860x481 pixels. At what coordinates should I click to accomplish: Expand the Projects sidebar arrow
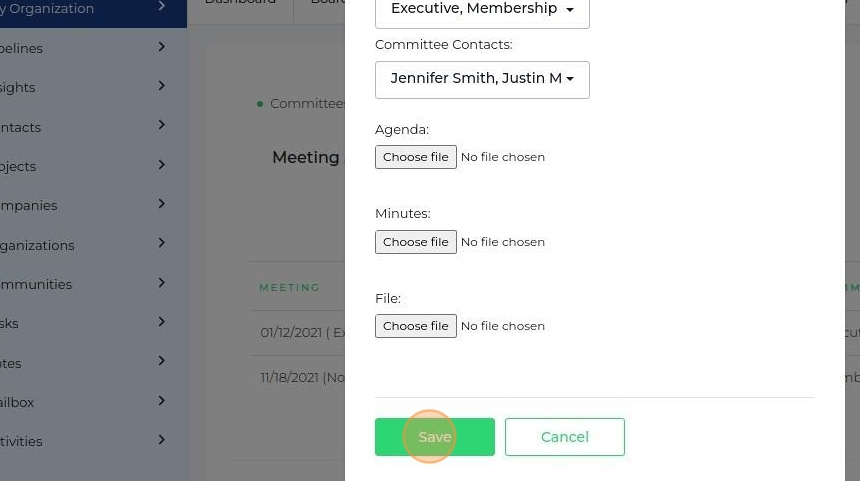pyautogui.click(x=162, y=165)
